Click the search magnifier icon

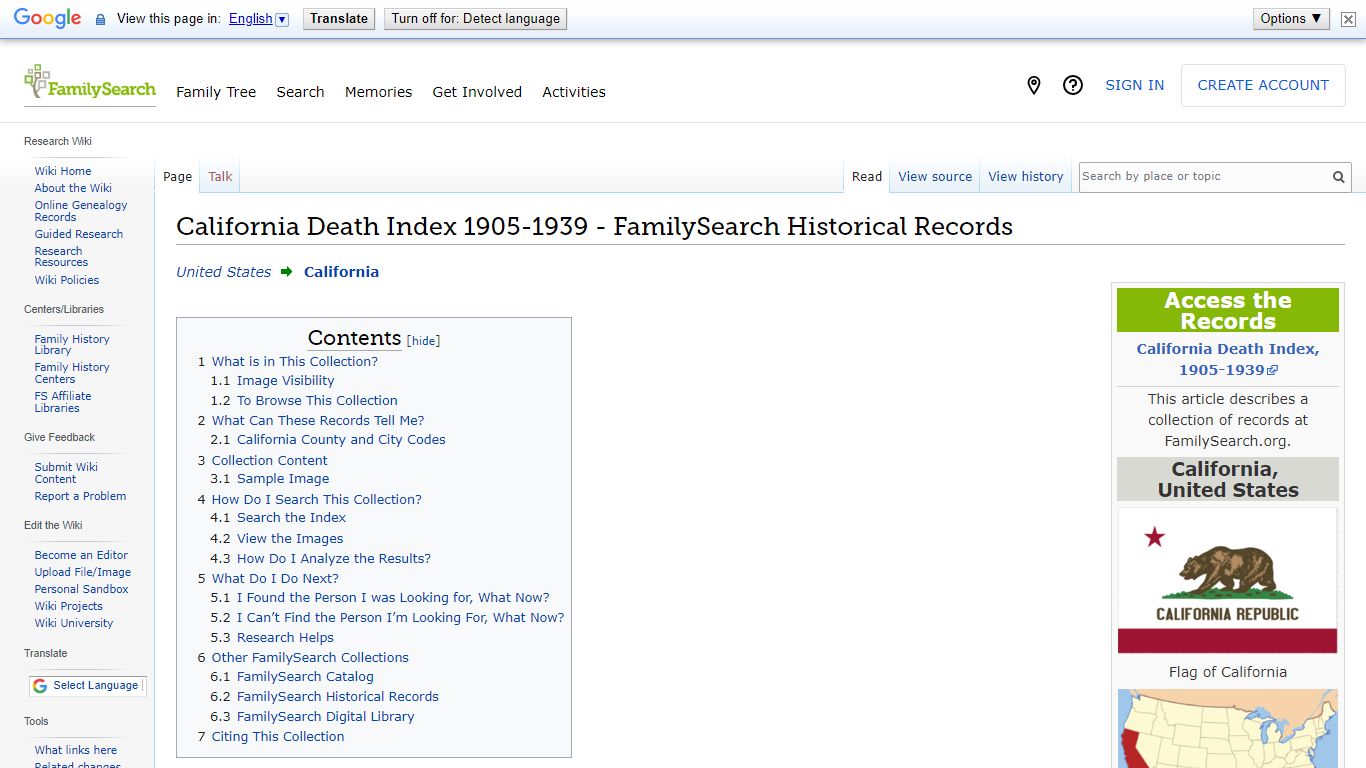[1338, 177]
